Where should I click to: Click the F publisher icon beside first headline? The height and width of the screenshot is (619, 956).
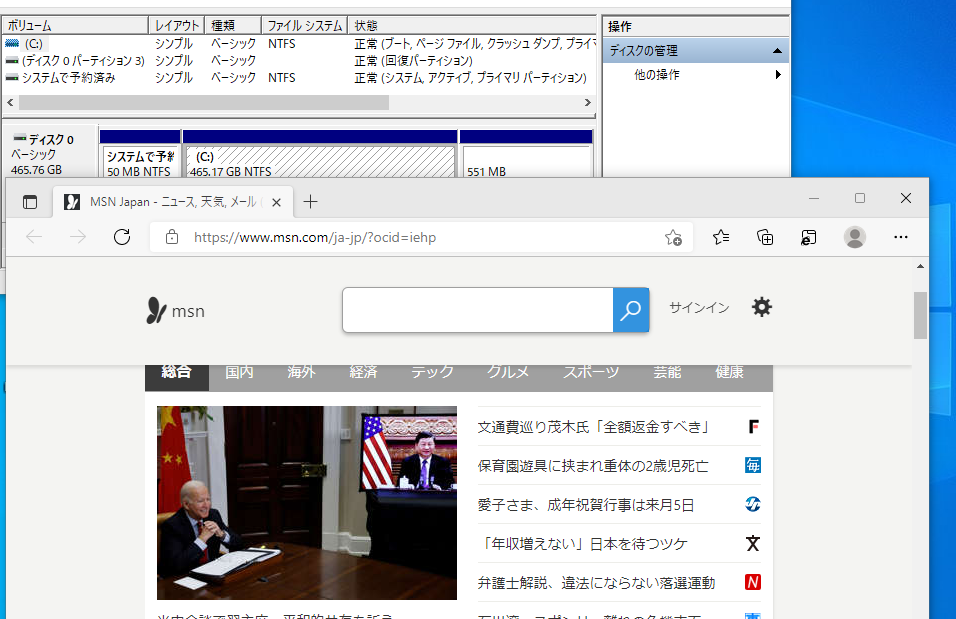[753, 426]
